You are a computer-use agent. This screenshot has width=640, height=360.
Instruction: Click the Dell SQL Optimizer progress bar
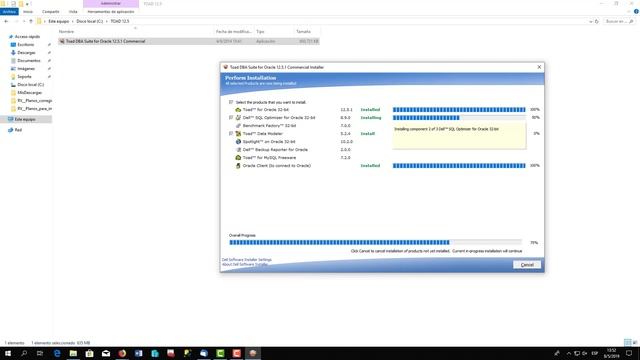[459, 118]
